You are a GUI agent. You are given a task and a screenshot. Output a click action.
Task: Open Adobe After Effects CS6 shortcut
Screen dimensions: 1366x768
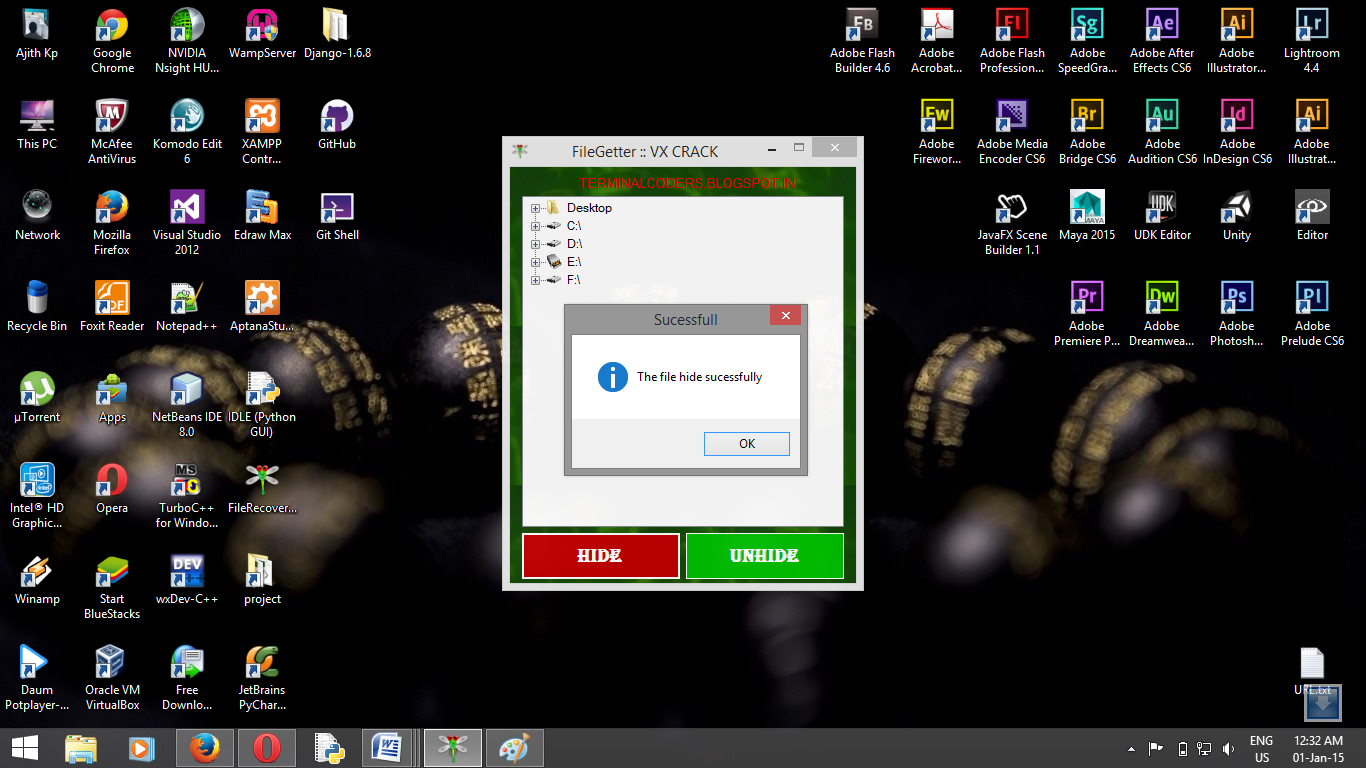click(x=1162, y=41)
